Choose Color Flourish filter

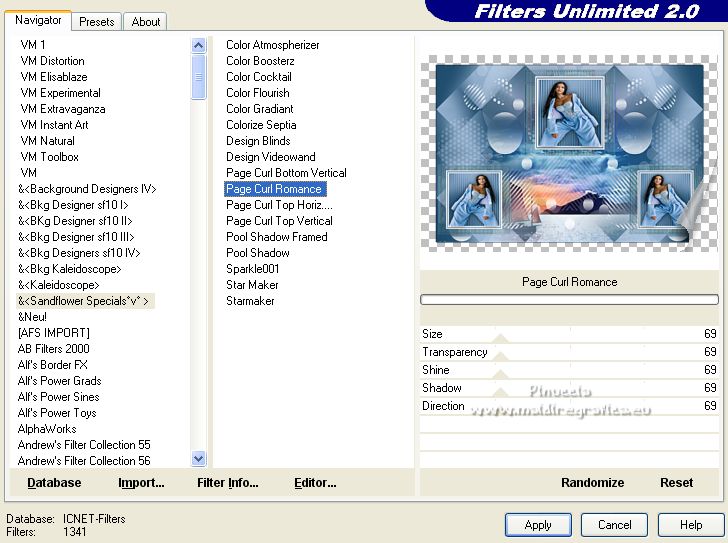pos(258,93)
